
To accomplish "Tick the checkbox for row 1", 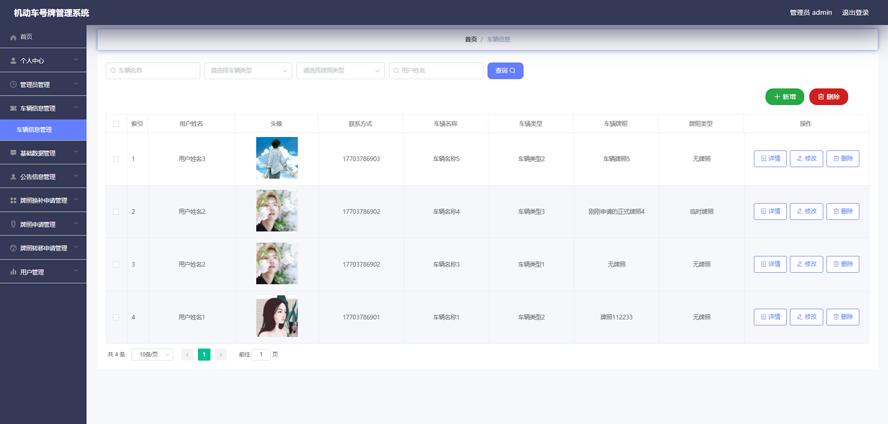I will point(116,159).
